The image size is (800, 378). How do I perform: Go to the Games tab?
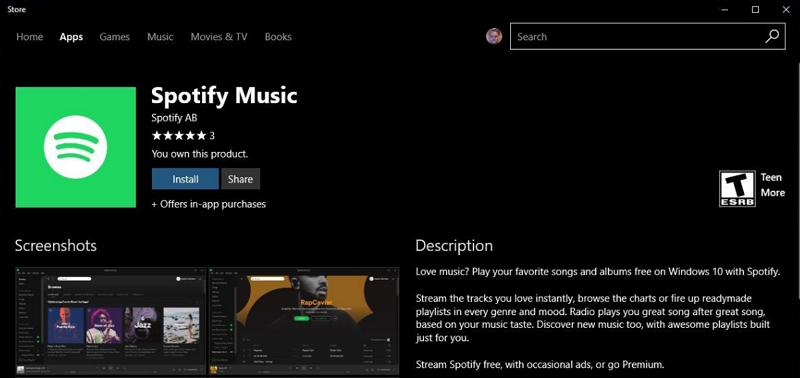[x=114, y=37]
